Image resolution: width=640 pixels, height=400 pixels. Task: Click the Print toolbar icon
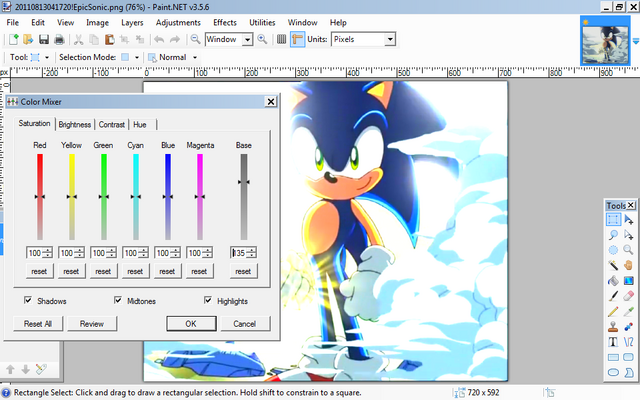[59, 40]
